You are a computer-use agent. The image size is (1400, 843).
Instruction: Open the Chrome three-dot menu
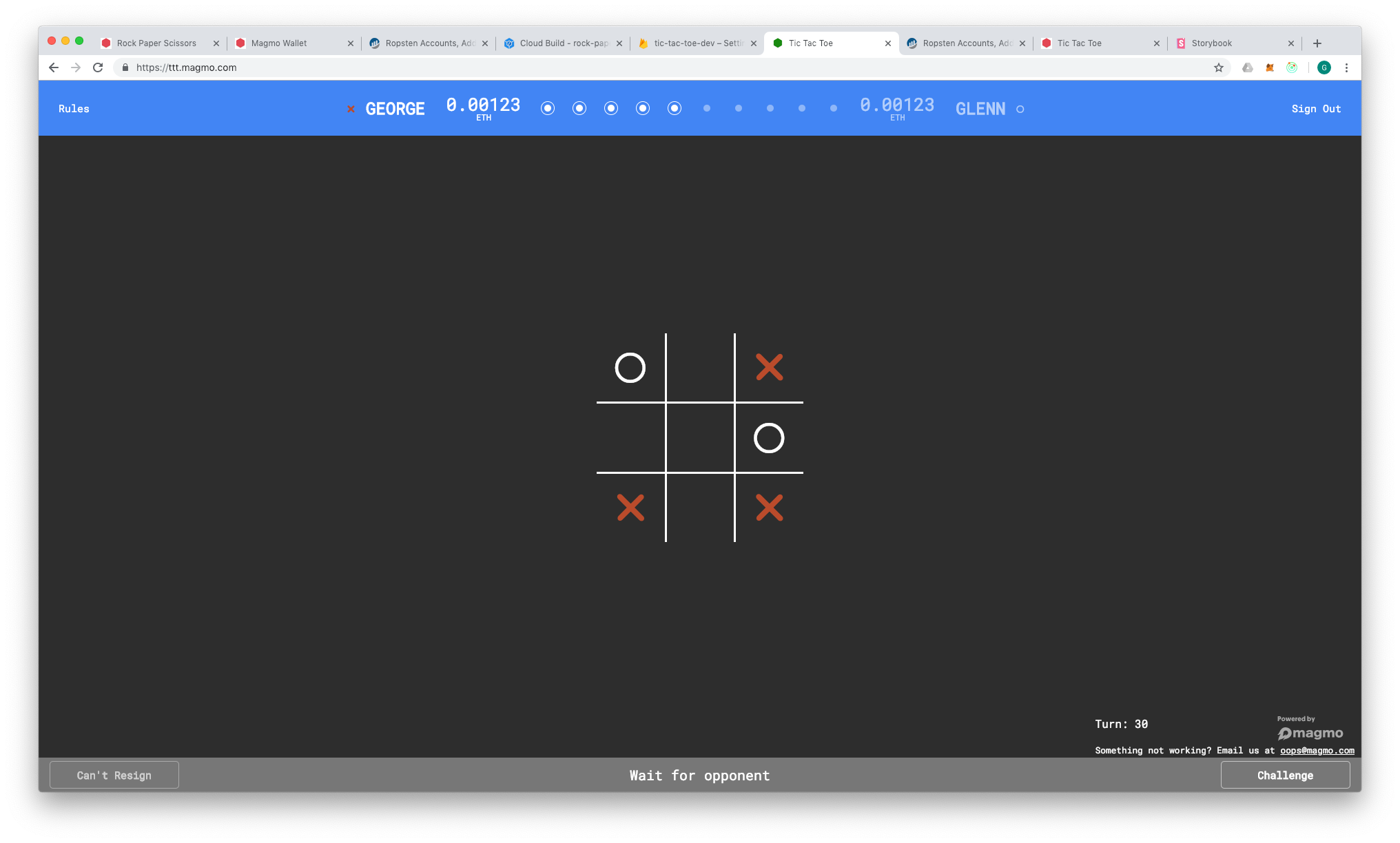[x=1346, y=67]
